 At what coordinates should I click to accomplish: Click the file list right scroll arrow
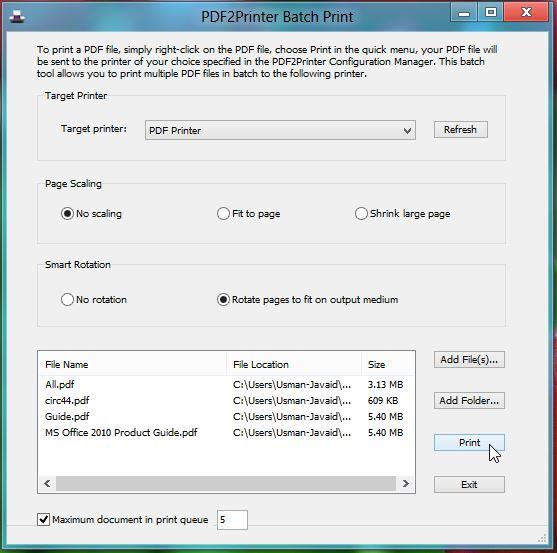click(406, 484)
